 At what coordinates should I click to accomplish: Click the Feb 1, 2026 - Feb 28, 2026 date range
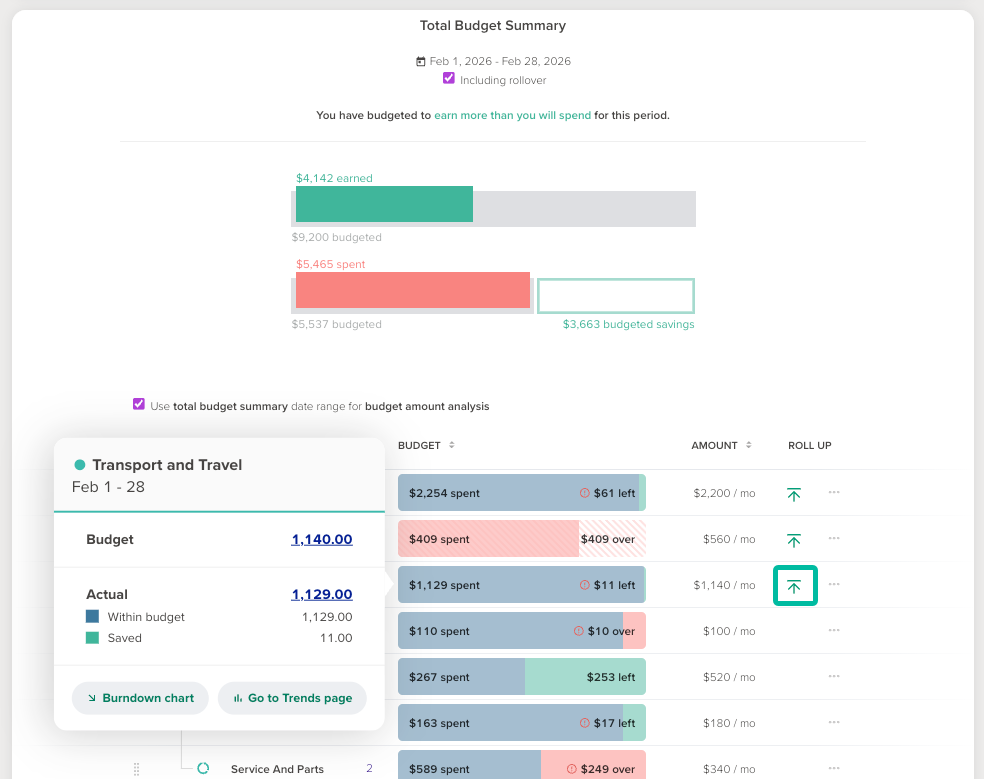click(x=500, y=61)
